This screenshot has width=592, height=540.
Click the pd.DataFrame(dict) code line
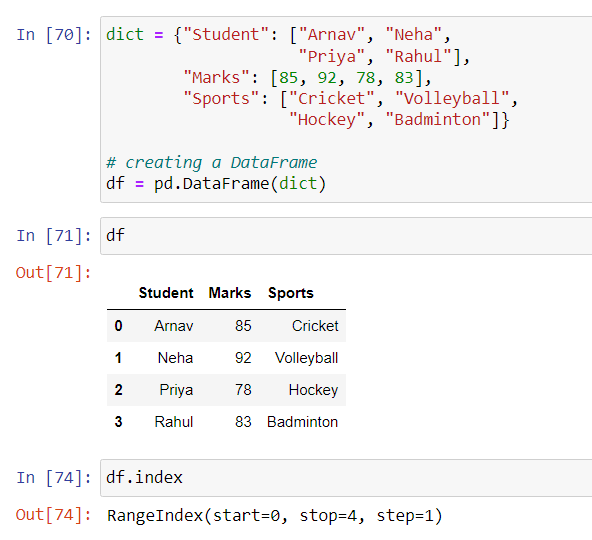click(216, 184)
